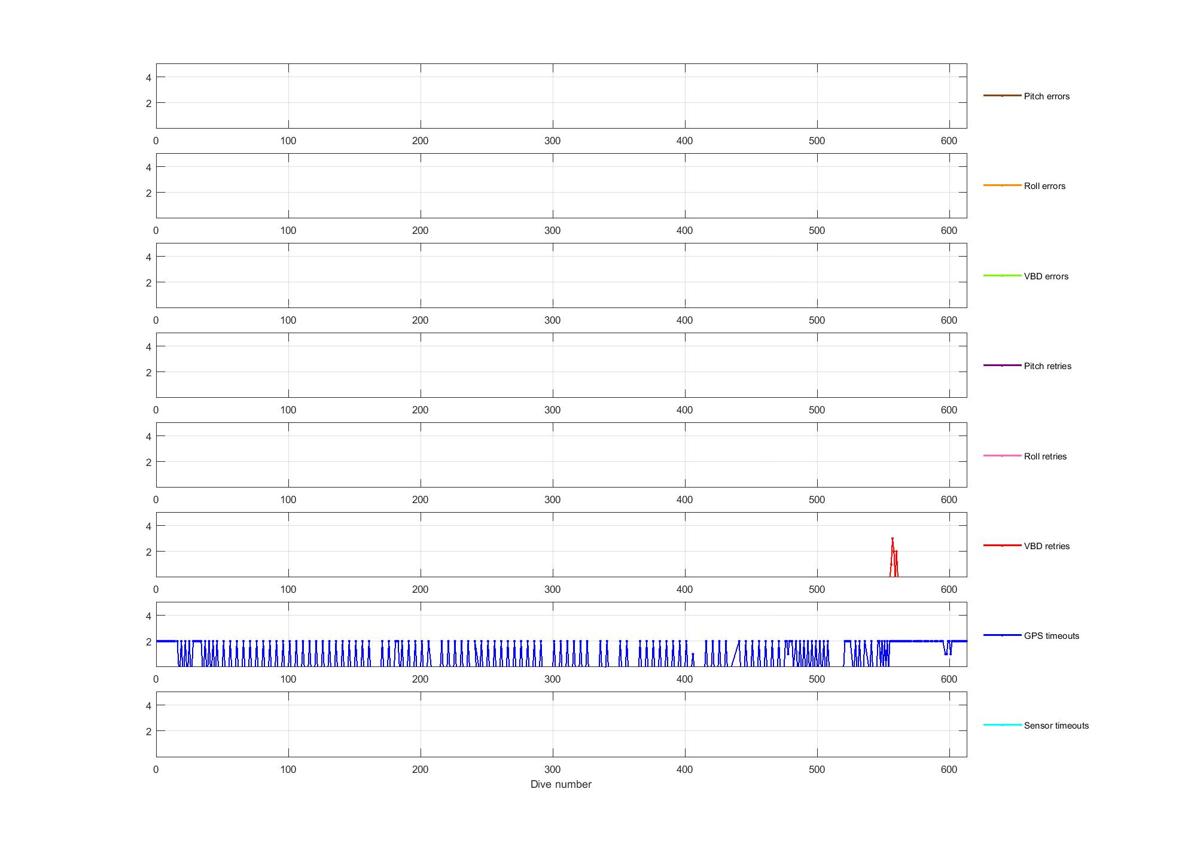Image resolution: width=1200 pixels, height=851 pixels.
Task: Select the Pitch retries legend label
Action: tap(1047, 366)
